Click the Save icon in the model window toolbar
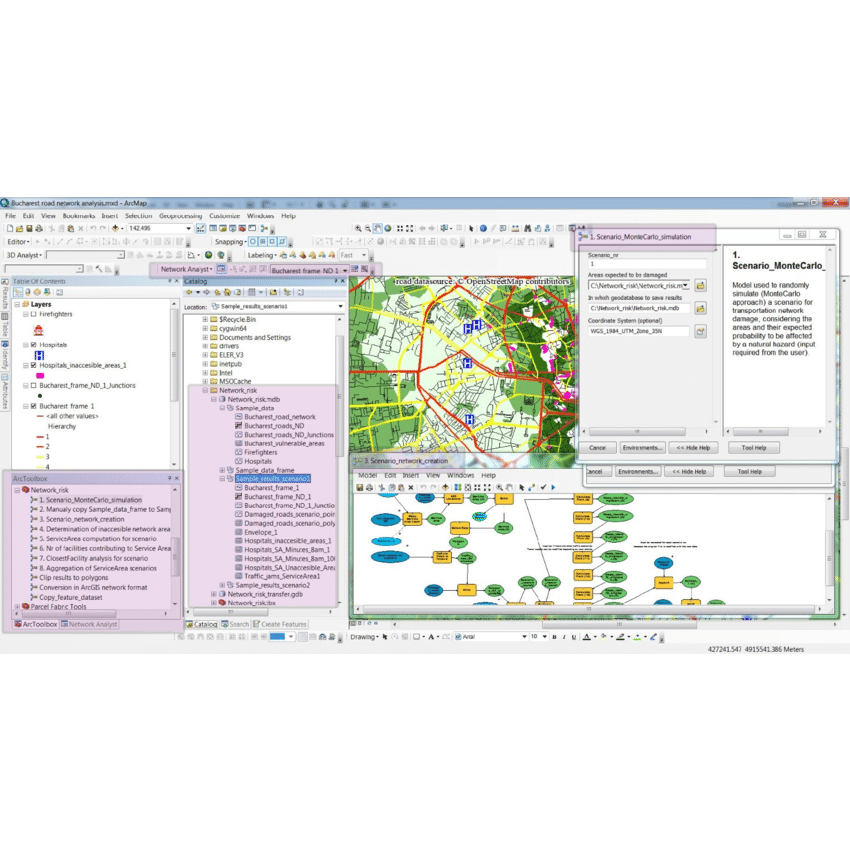This screenshot has height=850, width=850. [x=359, y=487]
